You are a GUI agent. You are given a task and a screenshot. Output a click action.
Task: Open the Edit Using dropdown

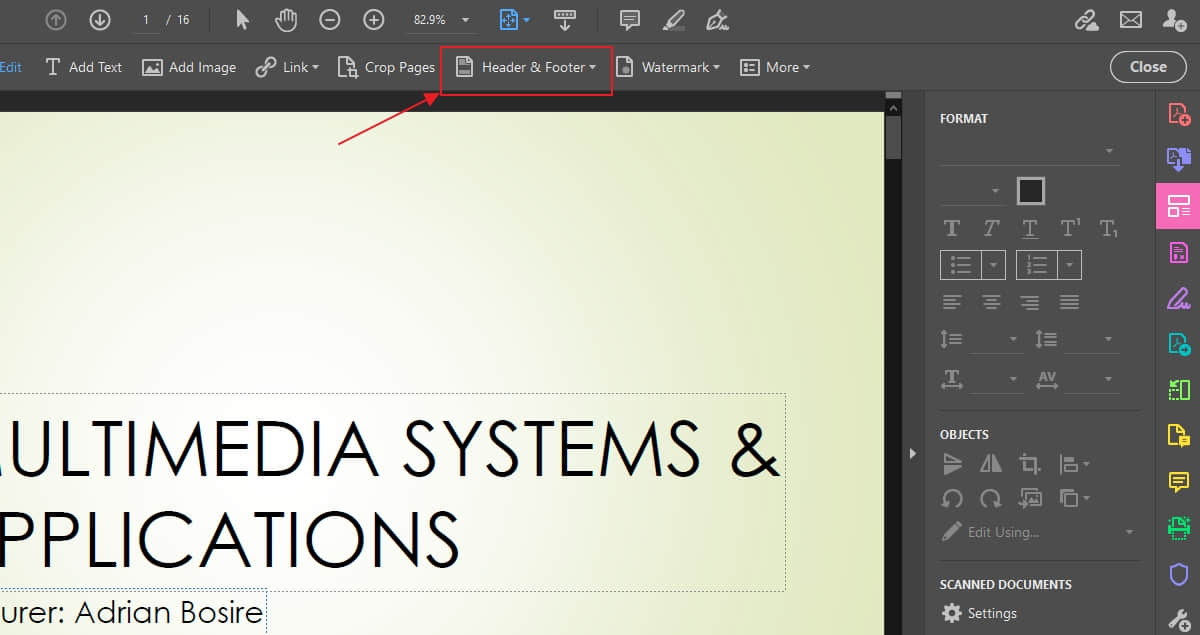coord(1039,532)
